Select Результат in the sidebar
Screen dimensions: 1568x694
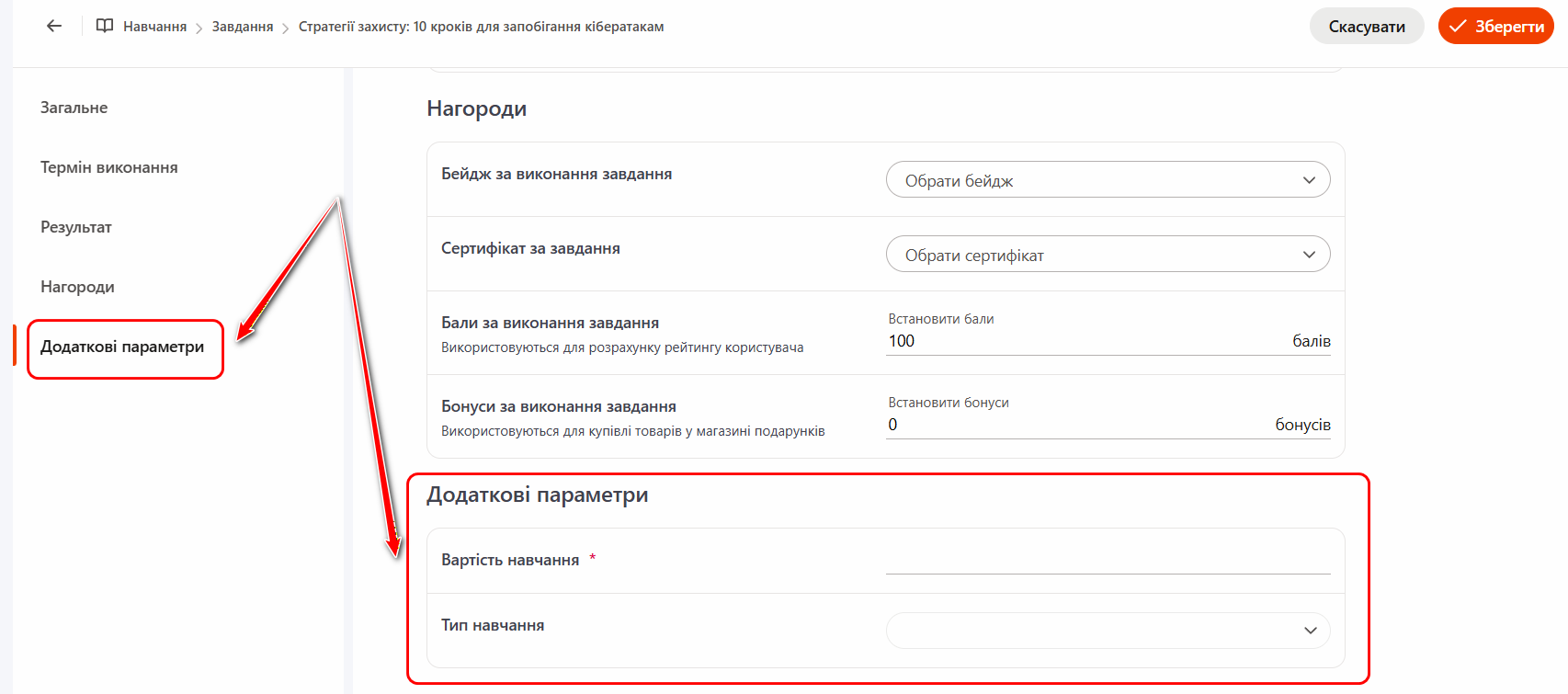click(75, 227)
